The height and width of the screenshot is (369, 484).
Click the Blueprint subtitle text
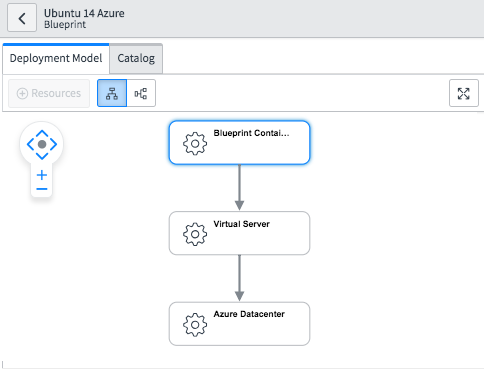click(65, 25)
